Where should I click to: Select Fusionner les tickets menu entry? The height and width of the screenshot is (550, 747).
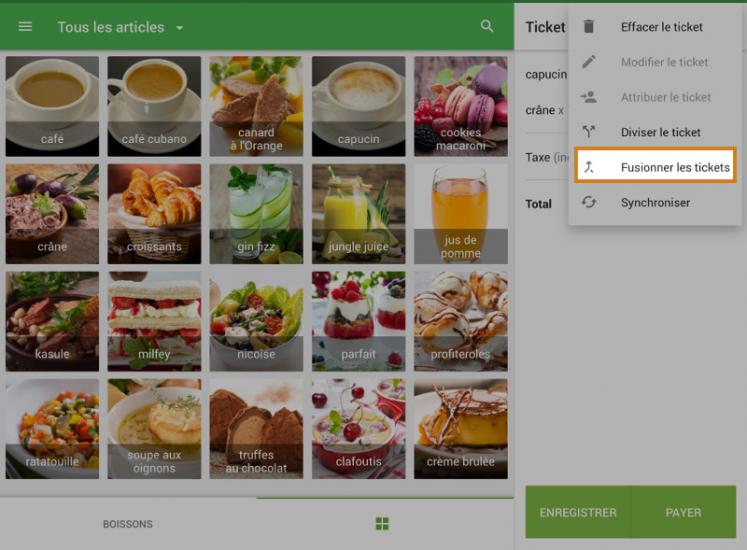click(655, 165)
